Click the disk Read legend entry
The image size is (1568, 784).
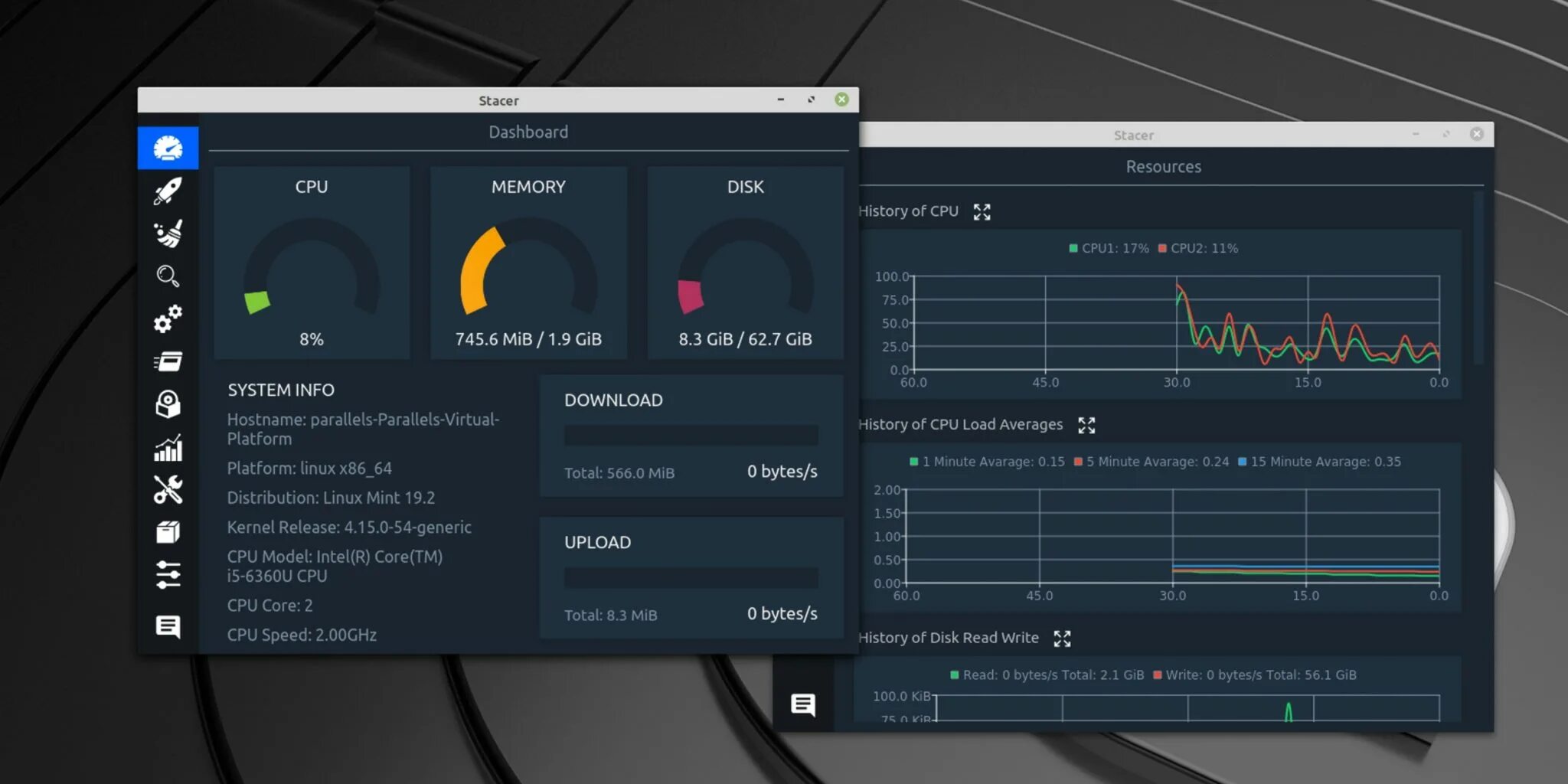(x=1047, y=675)
